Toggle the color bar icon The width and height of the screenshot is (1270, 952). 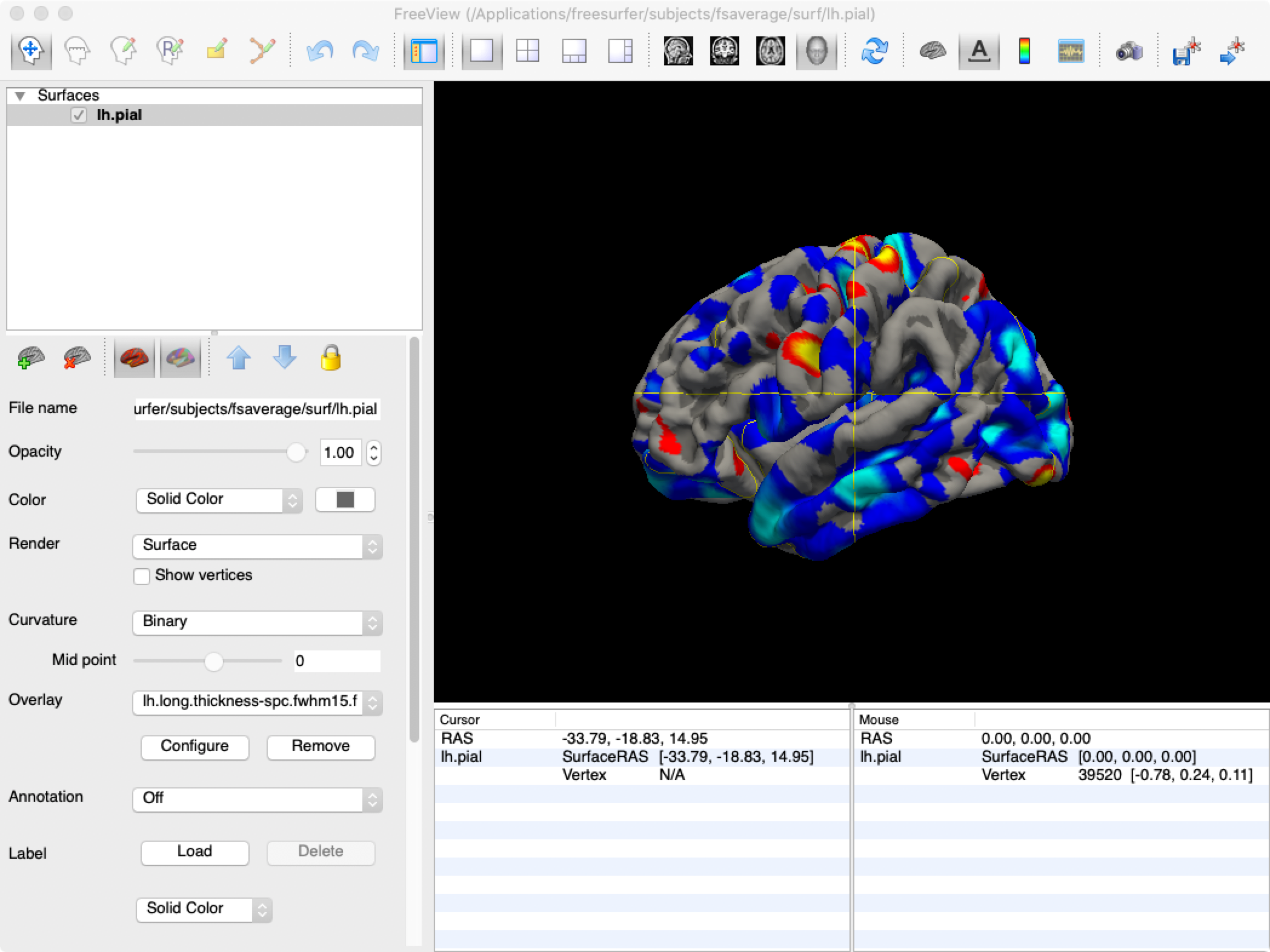pos(1025,51)
